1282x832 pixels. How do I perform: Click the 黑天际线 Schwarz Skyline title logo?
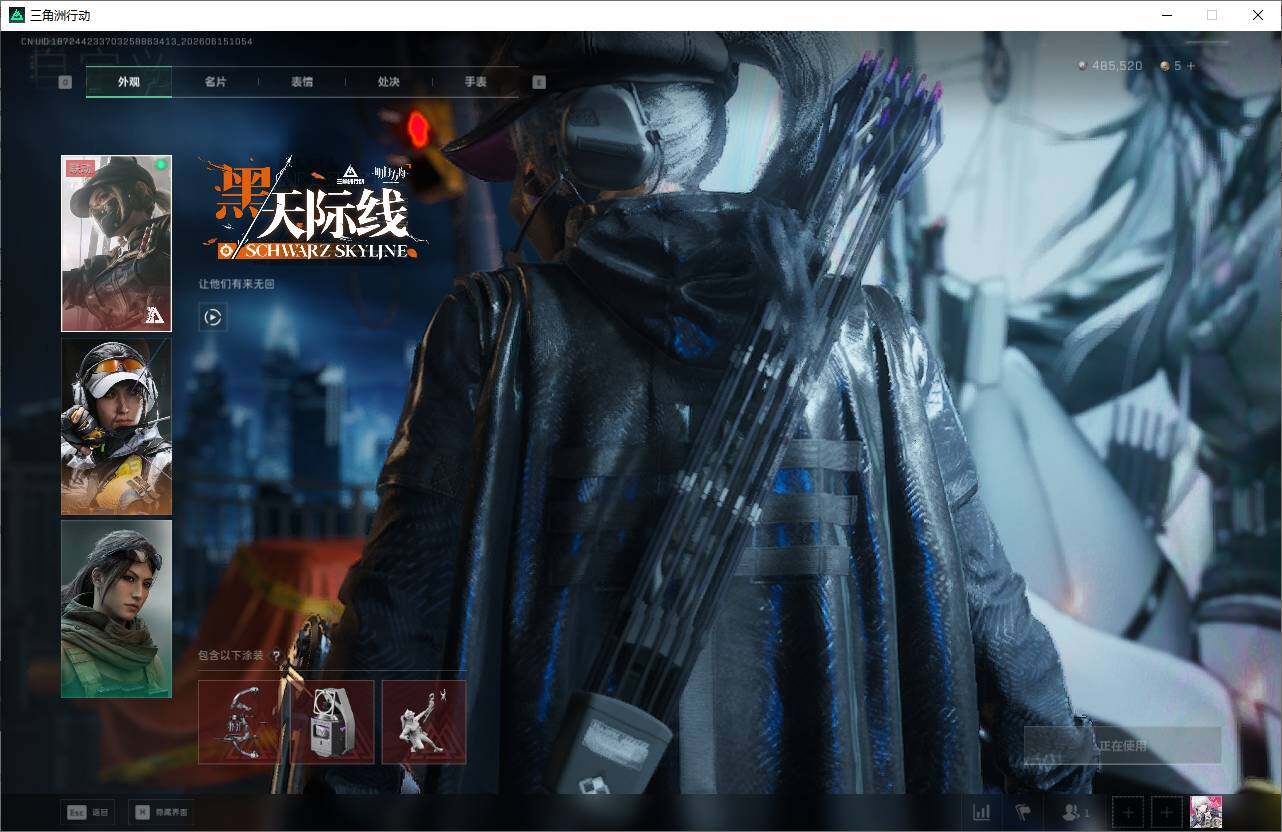[312, 208]
